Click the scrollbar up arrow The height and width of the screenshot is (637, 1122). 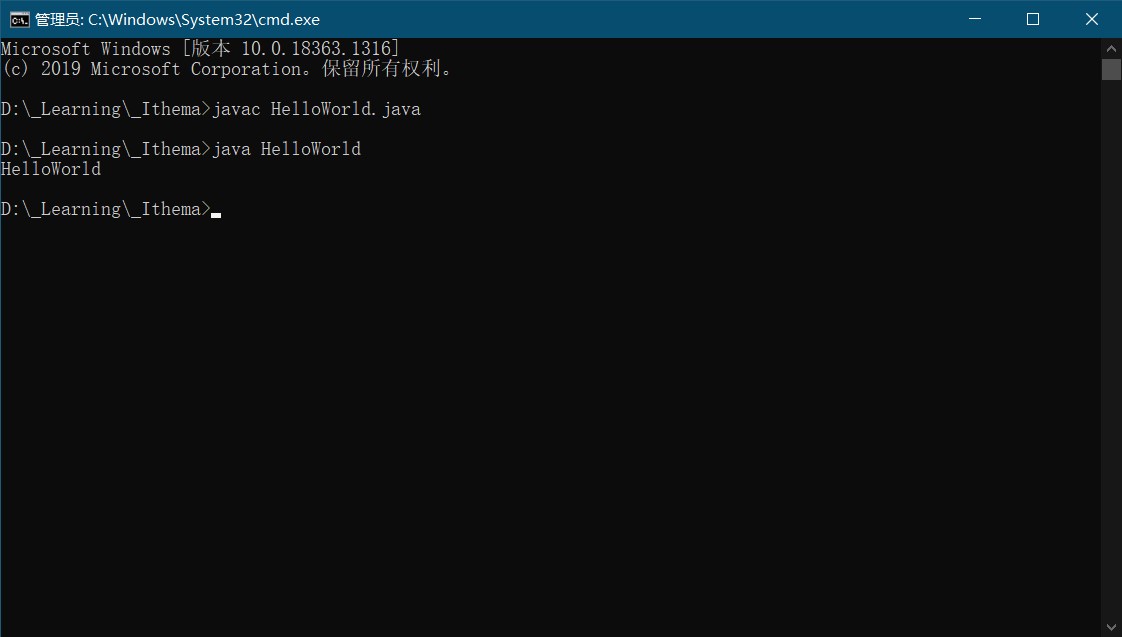[1111, 49]
